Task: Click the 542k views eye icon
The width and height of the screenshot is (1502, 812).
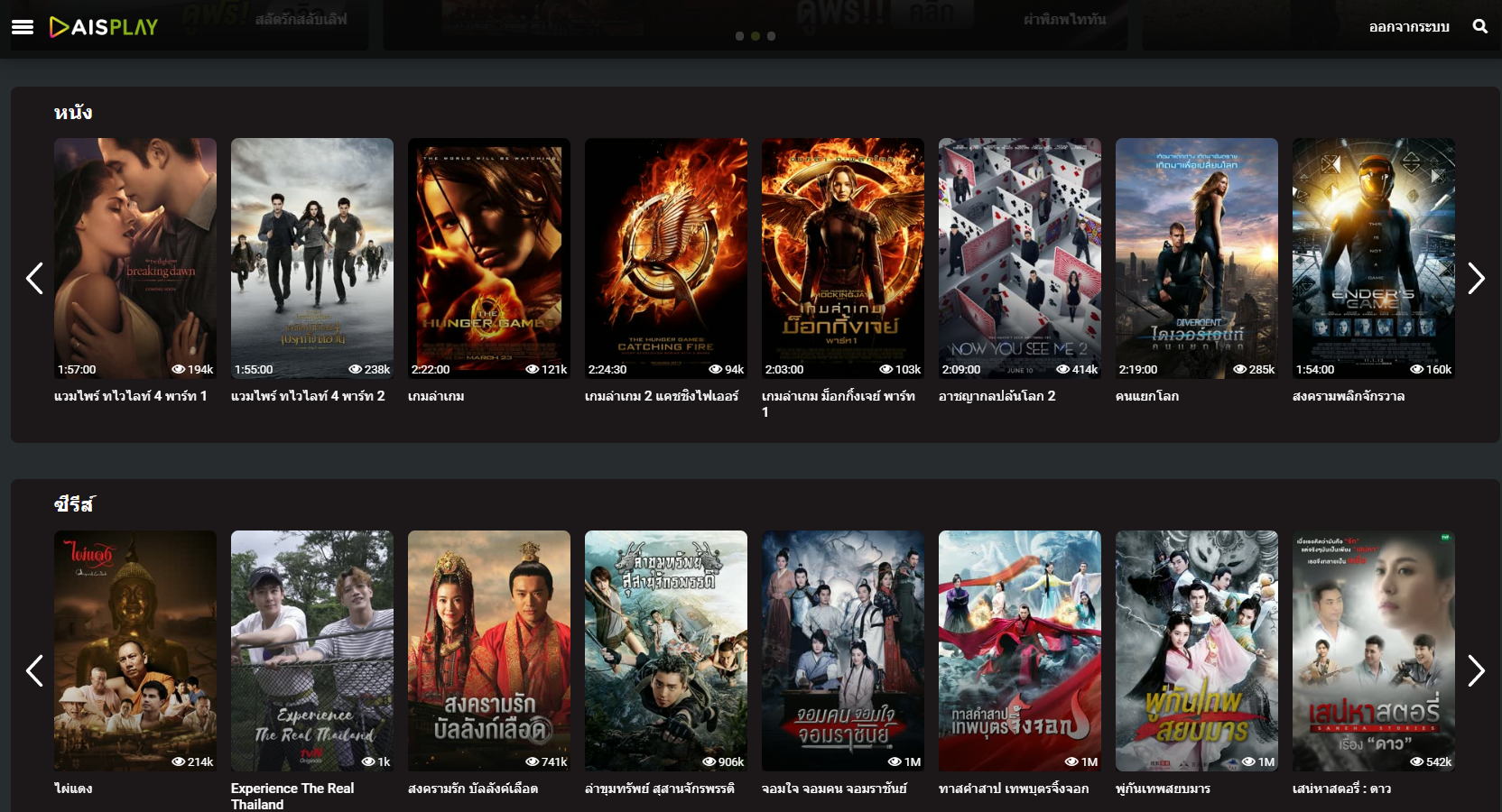Action: (1417, 762)
